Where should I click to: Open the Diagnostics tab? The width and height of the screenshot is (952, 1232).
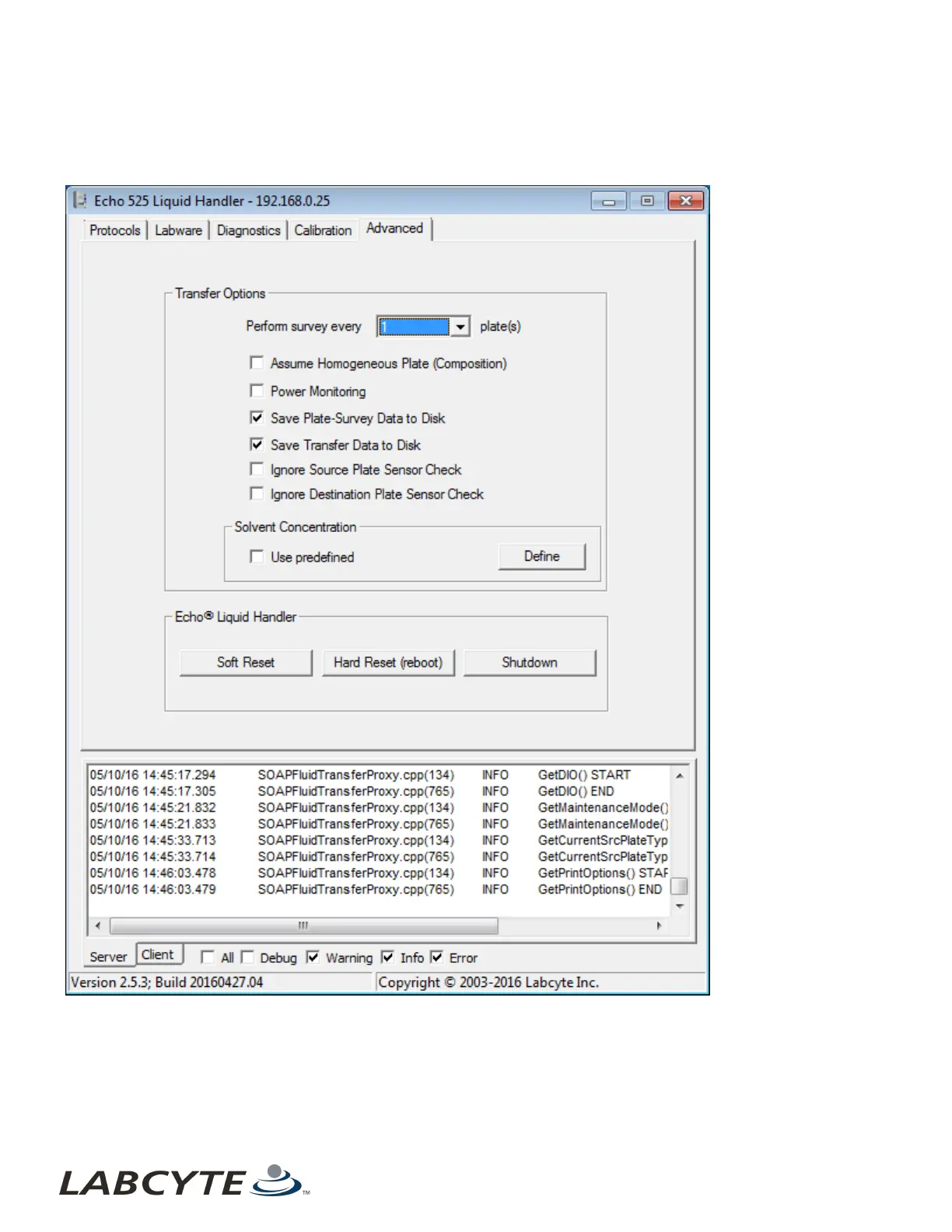click(248, 230)
